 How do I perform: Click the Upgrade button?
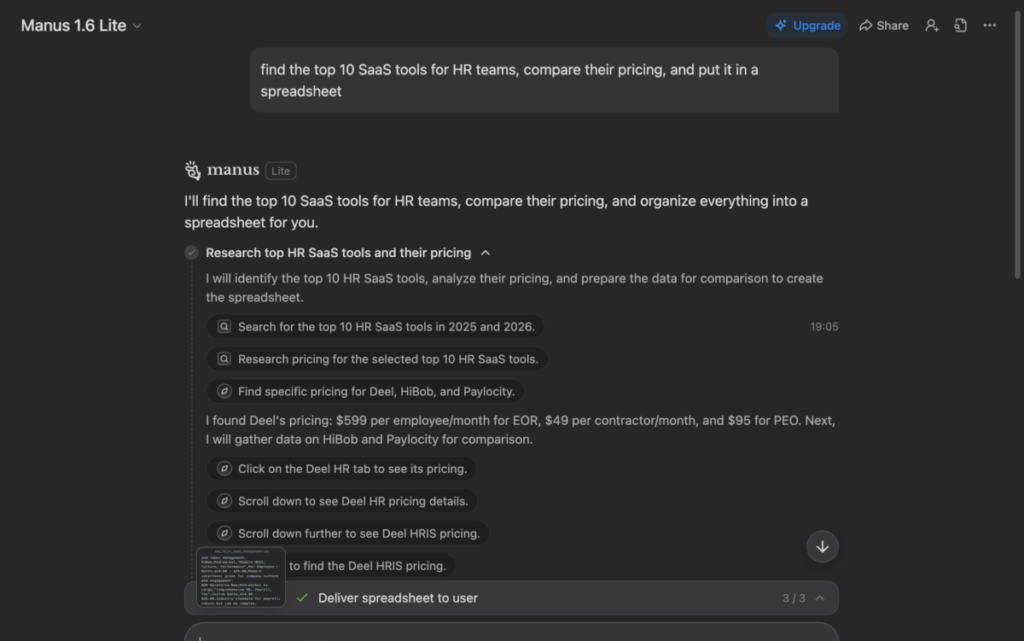806,25
